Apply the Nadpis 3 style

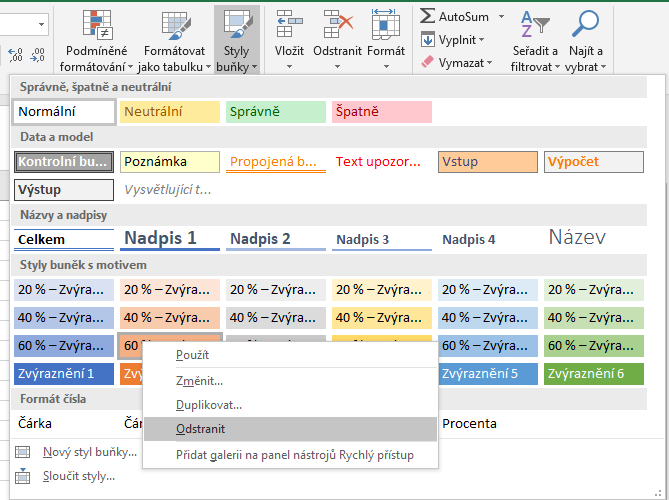tap(382, 239)
